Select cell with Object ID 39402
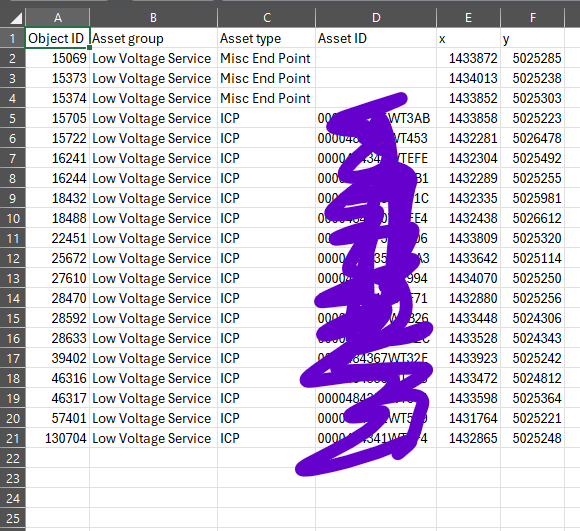 pyautogui.click(x=57, y=358)
